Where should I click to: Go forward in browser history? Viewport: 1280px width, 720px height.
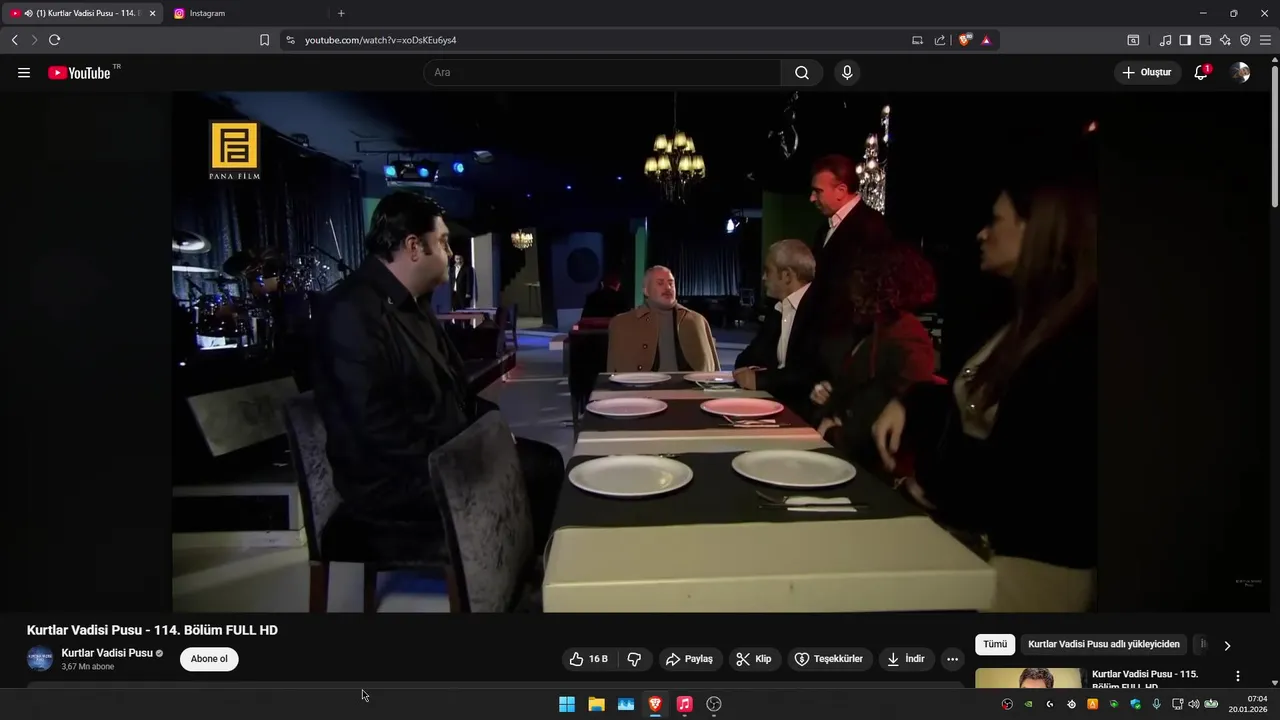(34, 40)
